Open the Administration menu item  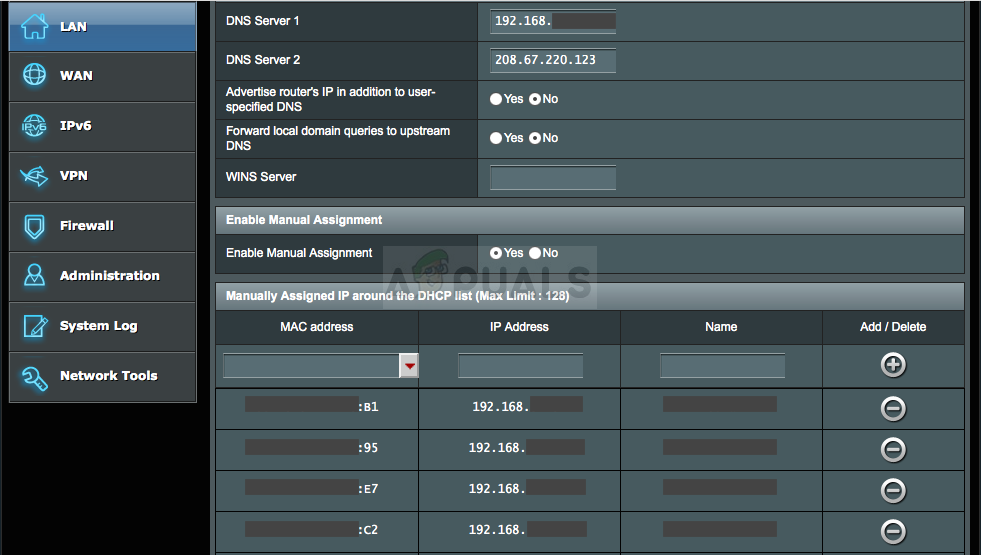tap(103, 277)
